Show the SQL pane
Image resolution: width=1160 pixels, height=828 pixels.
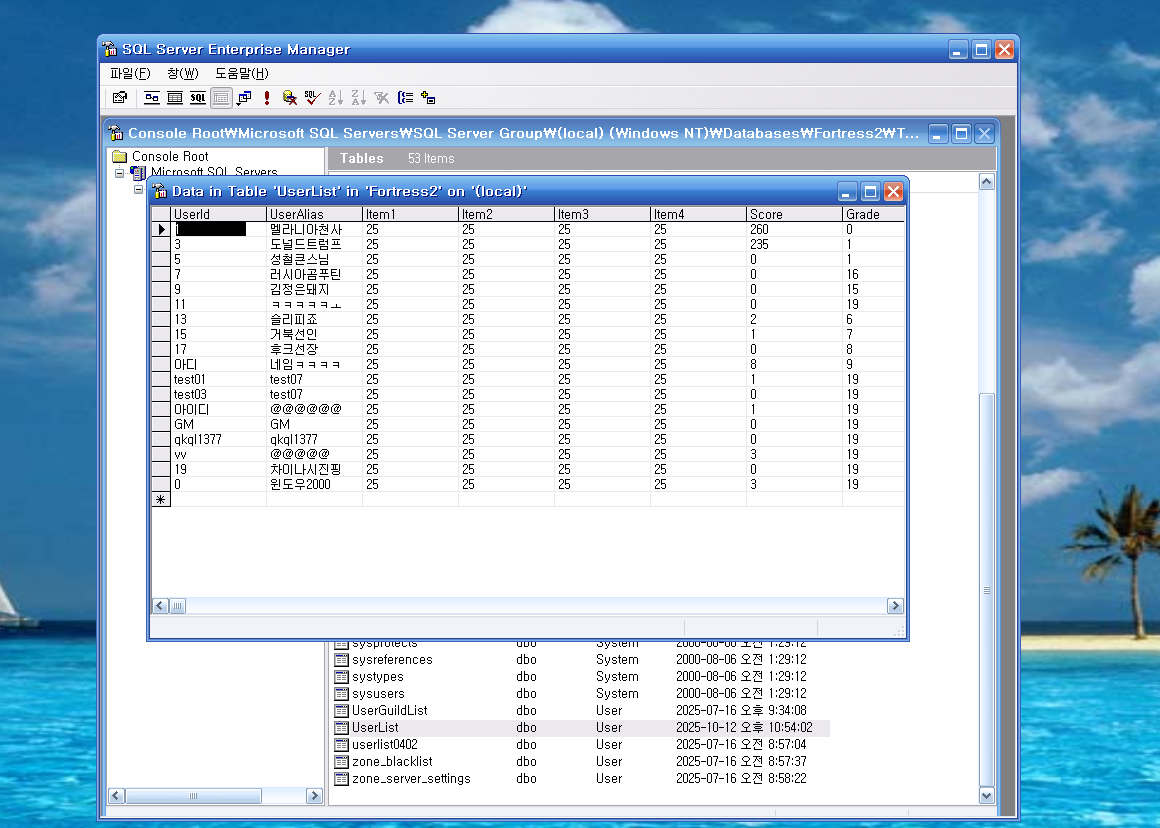198,98
